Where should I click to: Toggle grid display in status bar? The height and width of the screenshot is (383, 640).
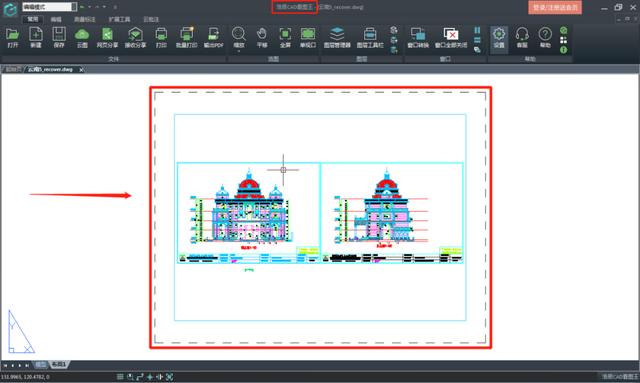tap(120, 377)
